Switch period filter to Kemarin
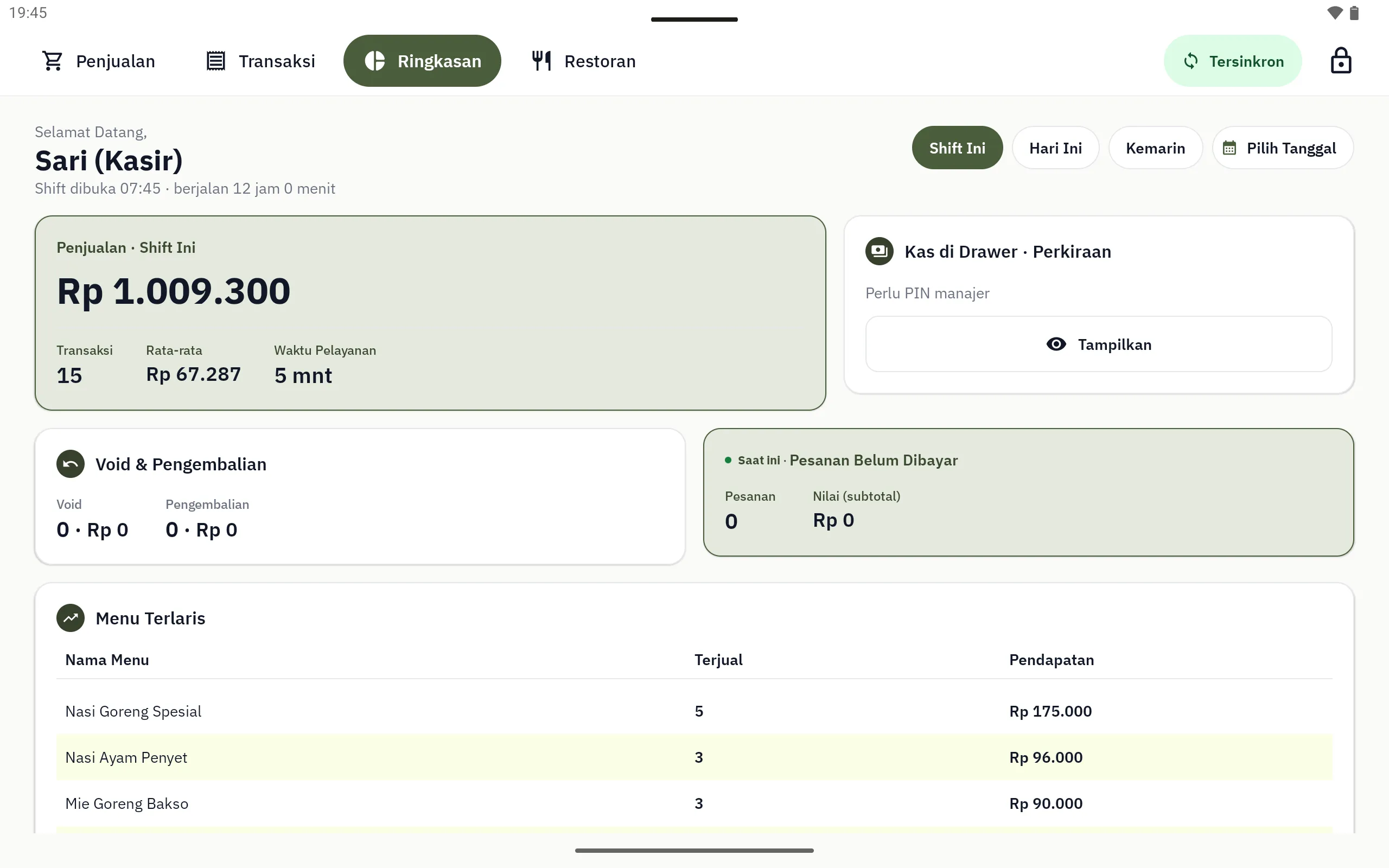 coord(1155,148)
